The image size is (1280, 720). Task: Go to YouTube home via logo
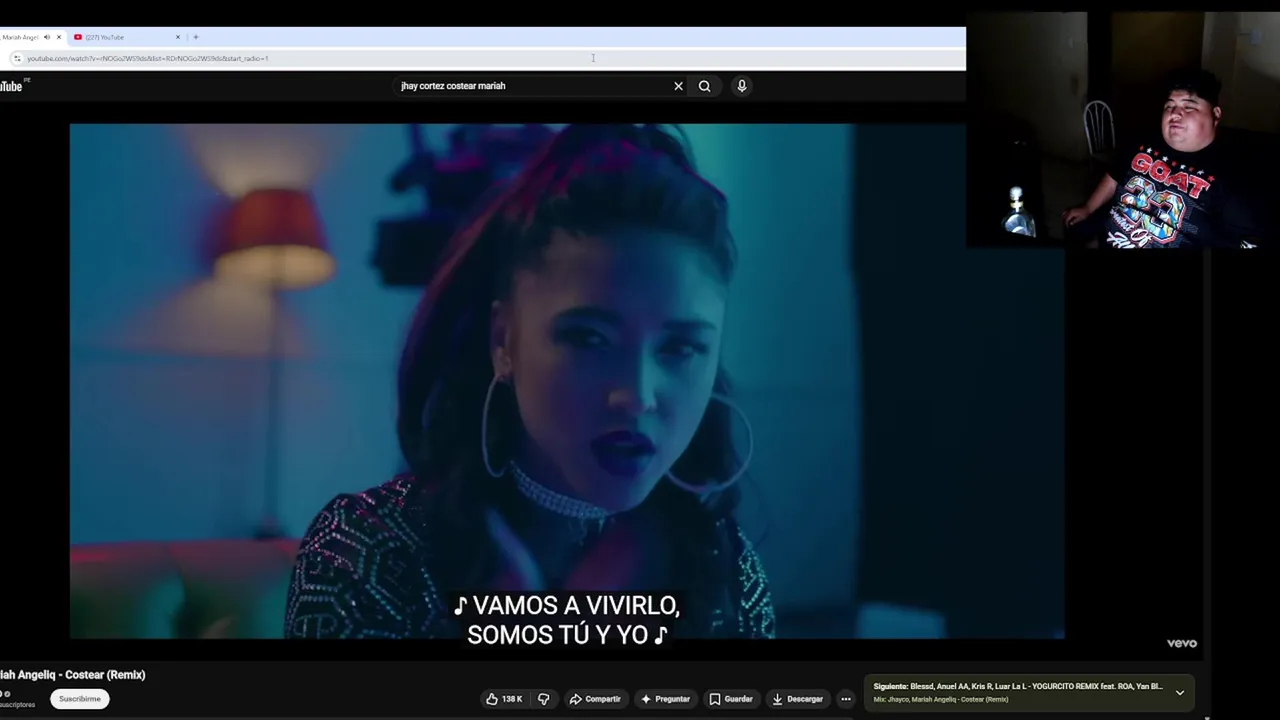click(x=12, y=86)
